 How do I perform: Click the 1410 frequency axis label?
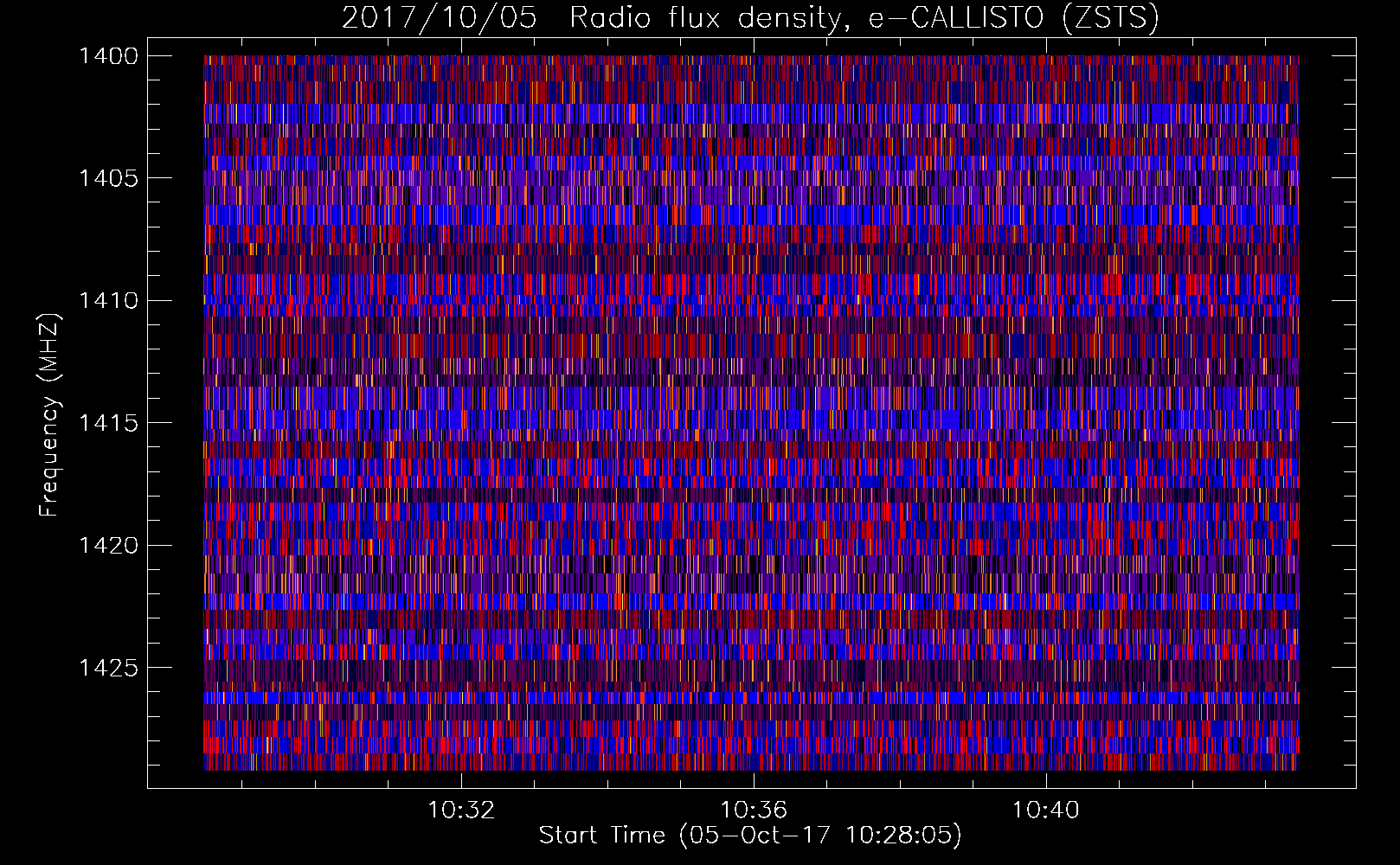(108, 301)
